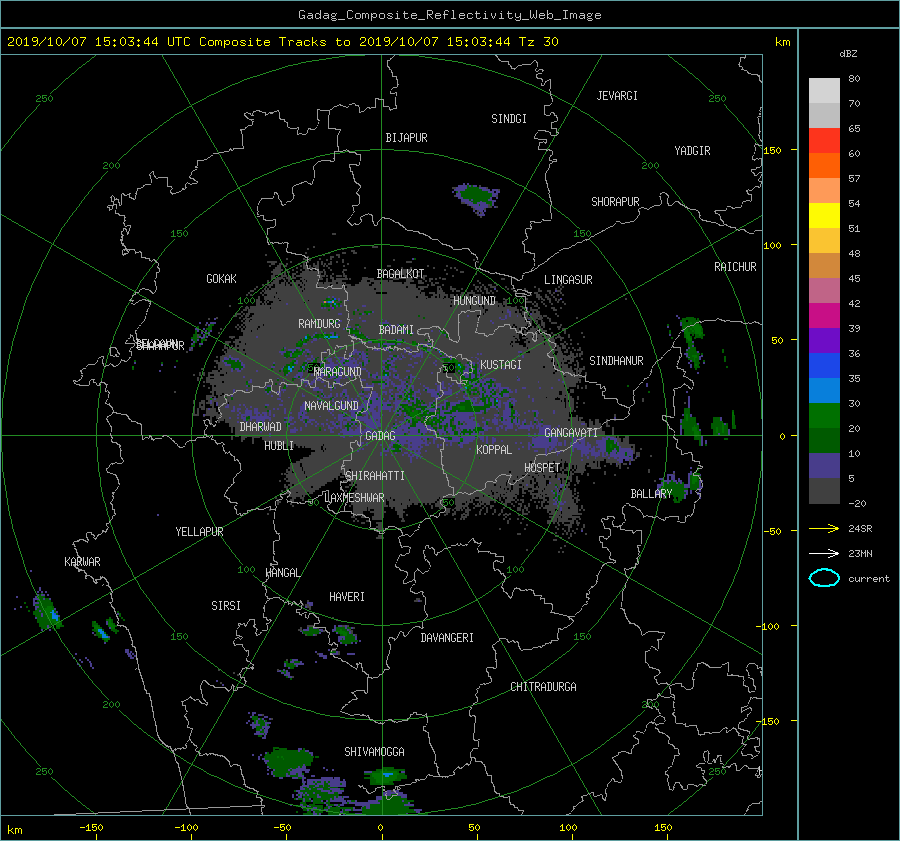900x841 pixels.
Task: Click the BAGALKOT label
Action: [x=400, y=274]
